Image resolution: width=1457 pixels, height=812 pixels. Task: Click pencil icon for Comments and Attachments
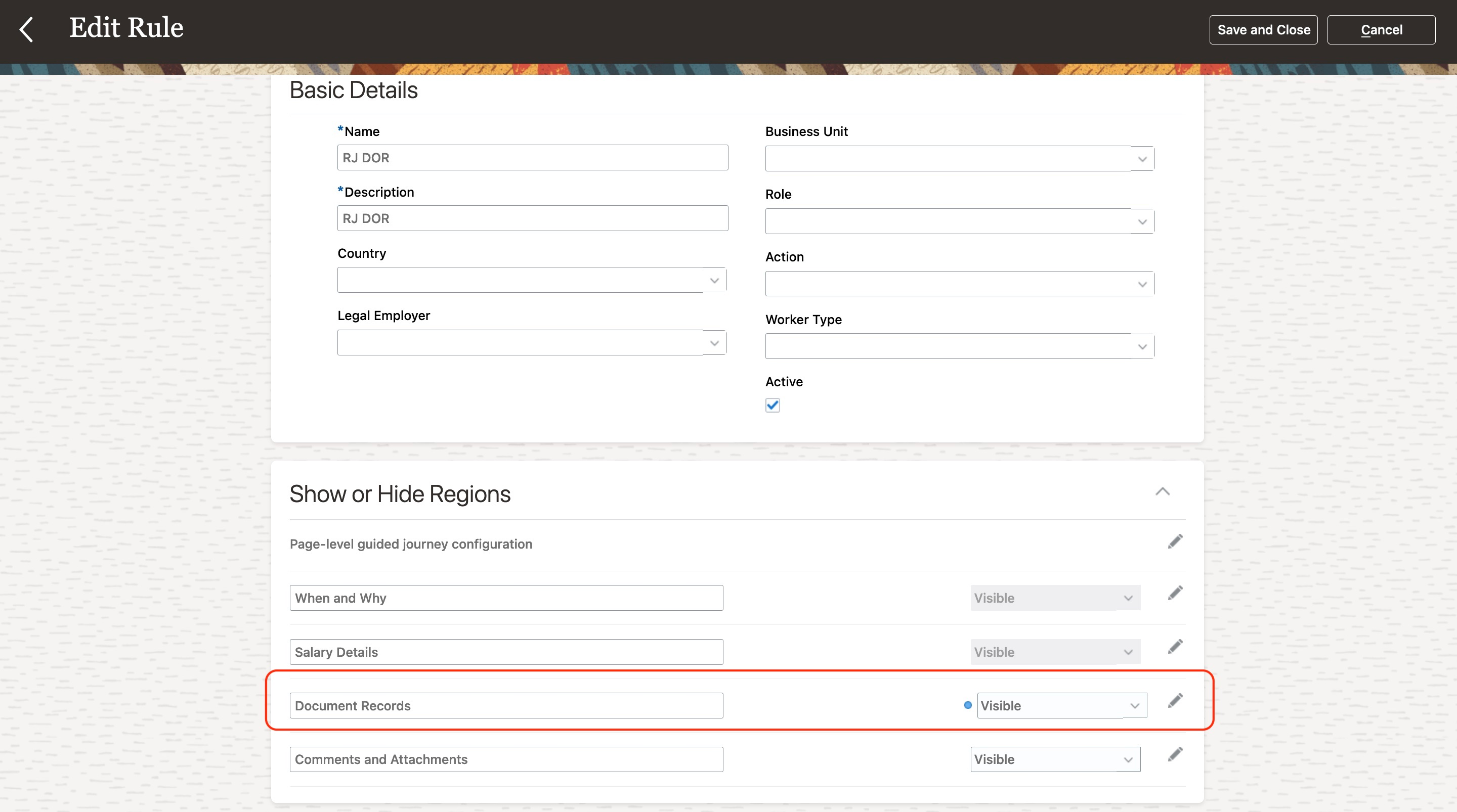coord(1175,754)
